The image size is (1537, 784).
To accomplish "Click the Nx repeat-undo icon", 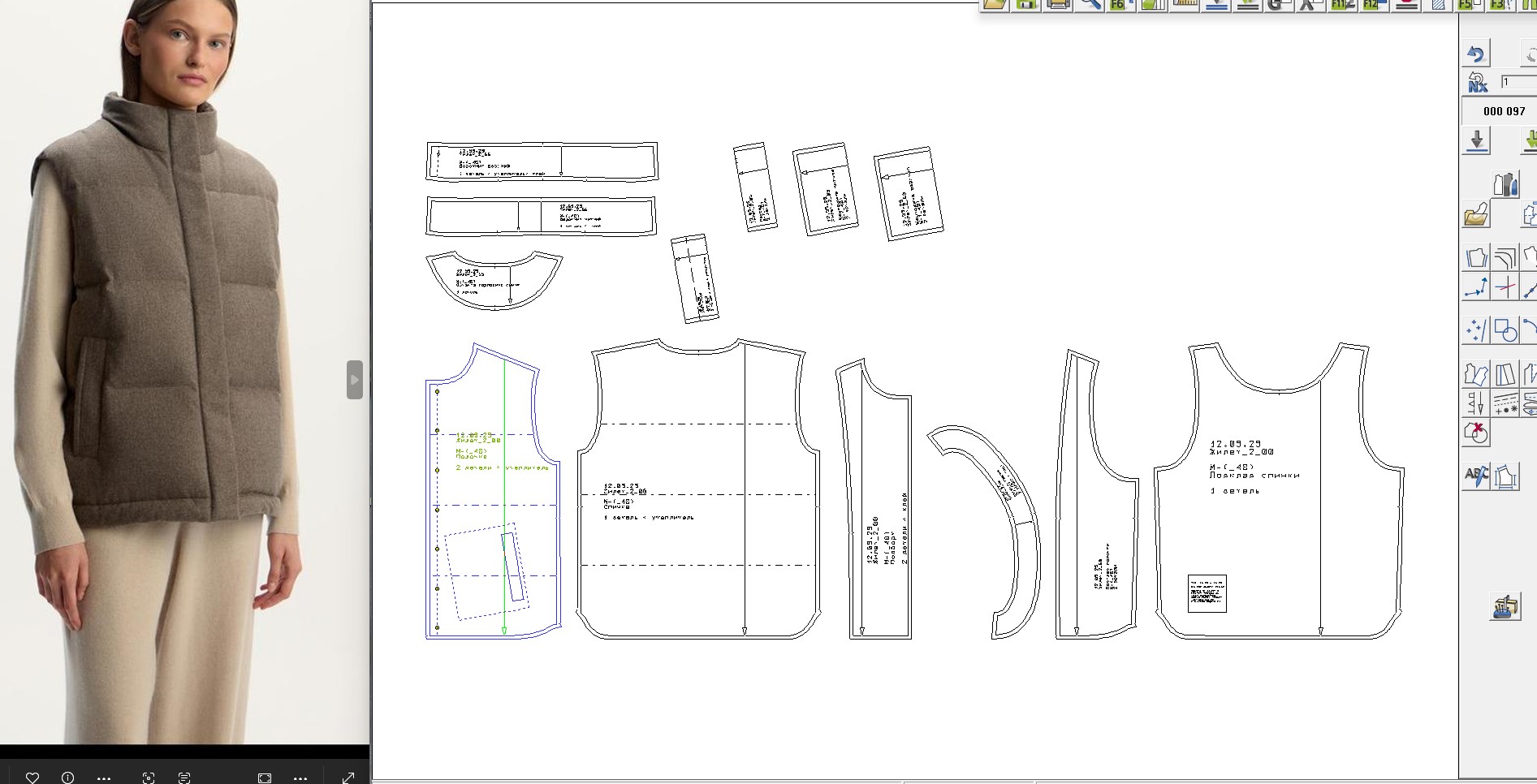I will [x=1476, y=82].
